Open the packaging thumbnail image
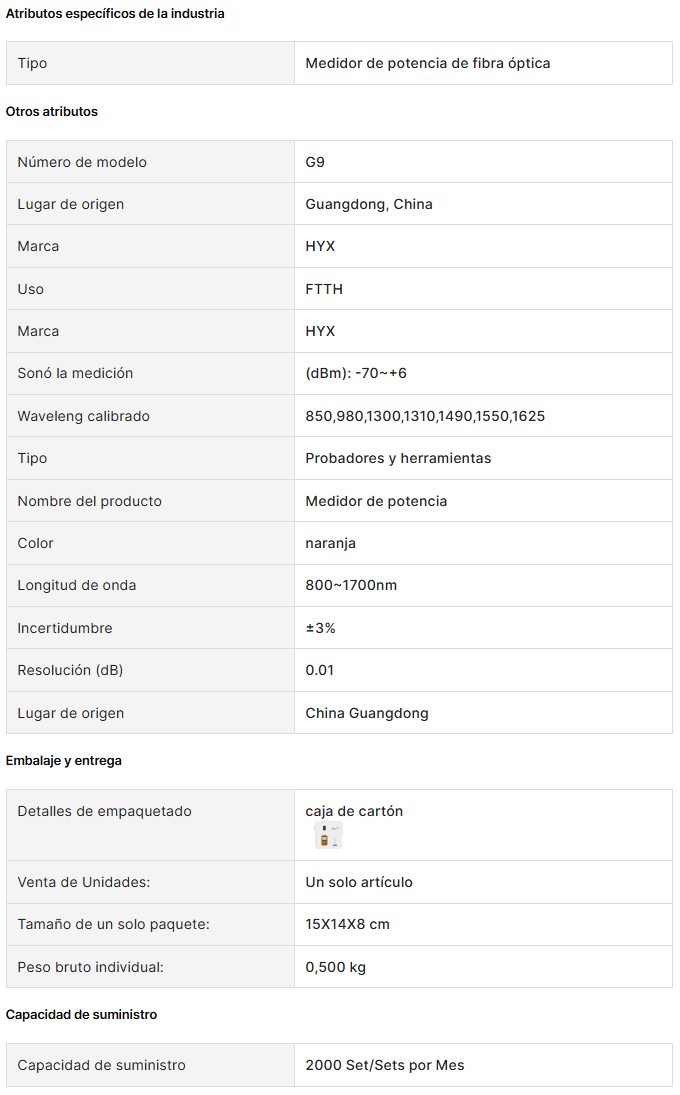 click(328, 835)
